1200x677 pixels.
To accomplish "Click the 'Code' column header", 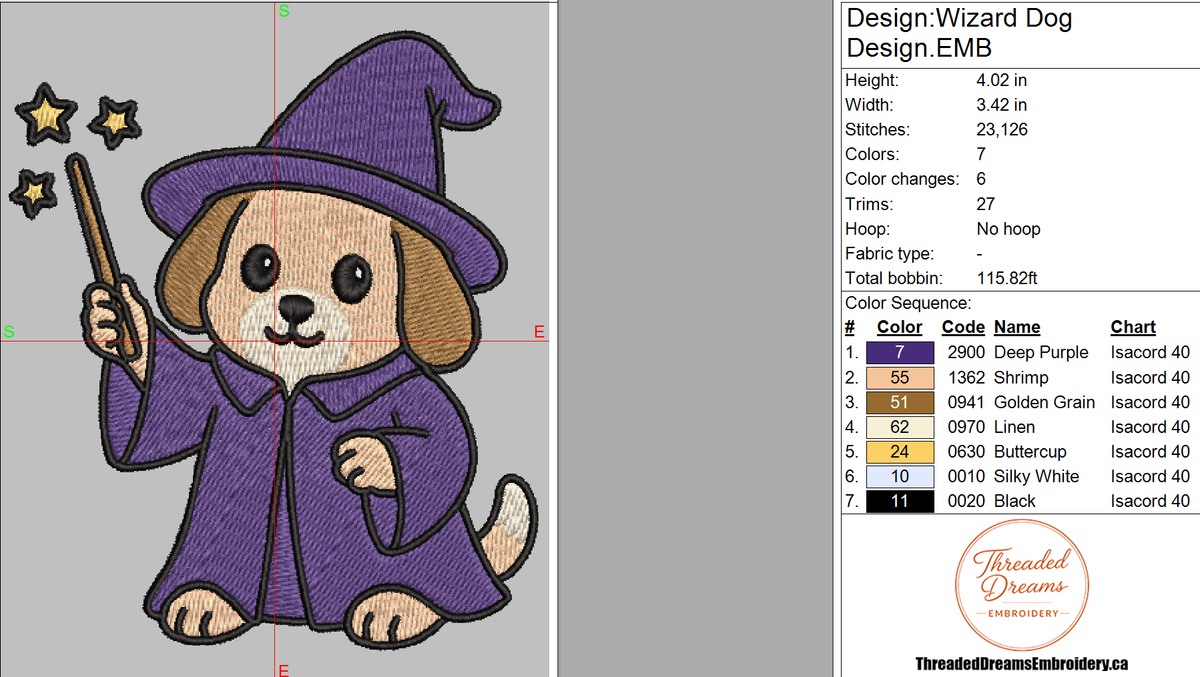I will [963, 327].
